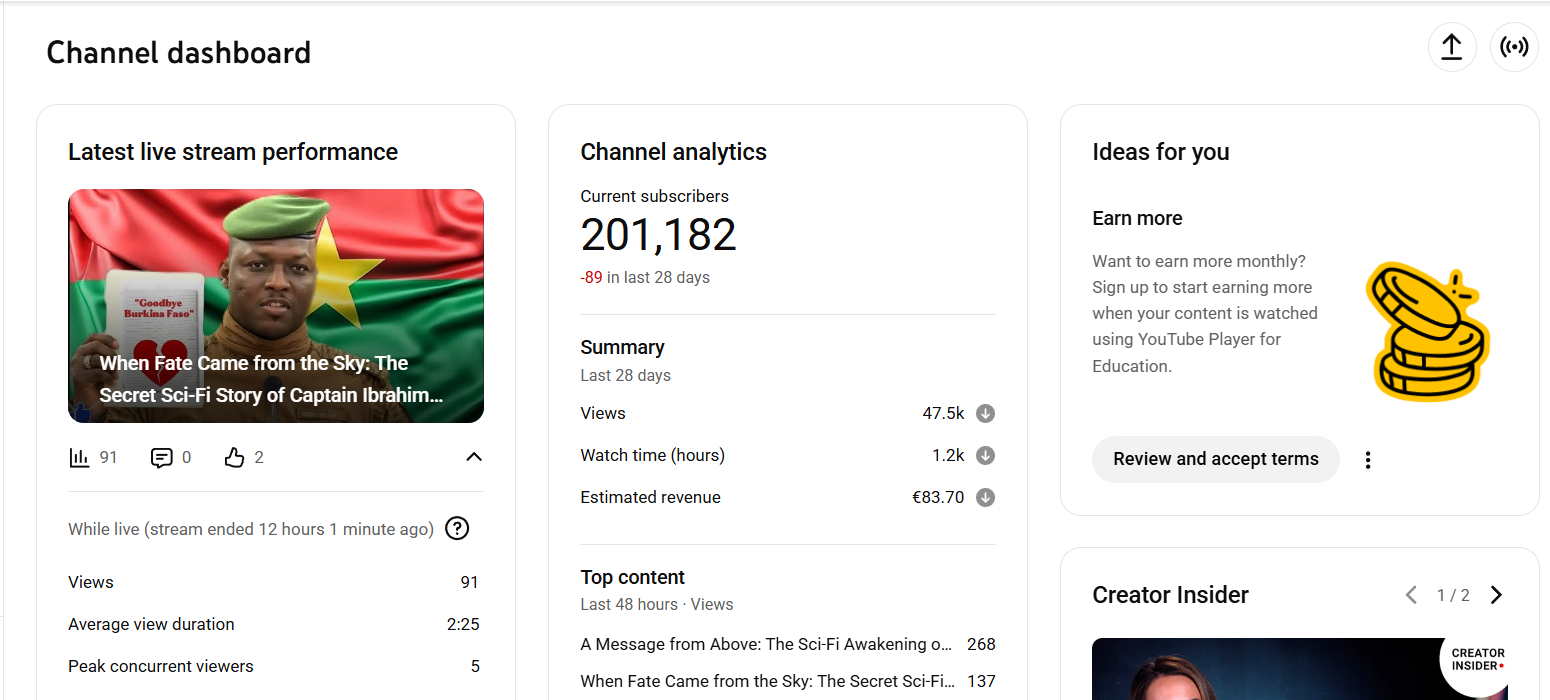Collapse the live stream performance details chevron
The width and height of the screenshot is (1550, 700).
pyautogui.click(x=474, y=457)
